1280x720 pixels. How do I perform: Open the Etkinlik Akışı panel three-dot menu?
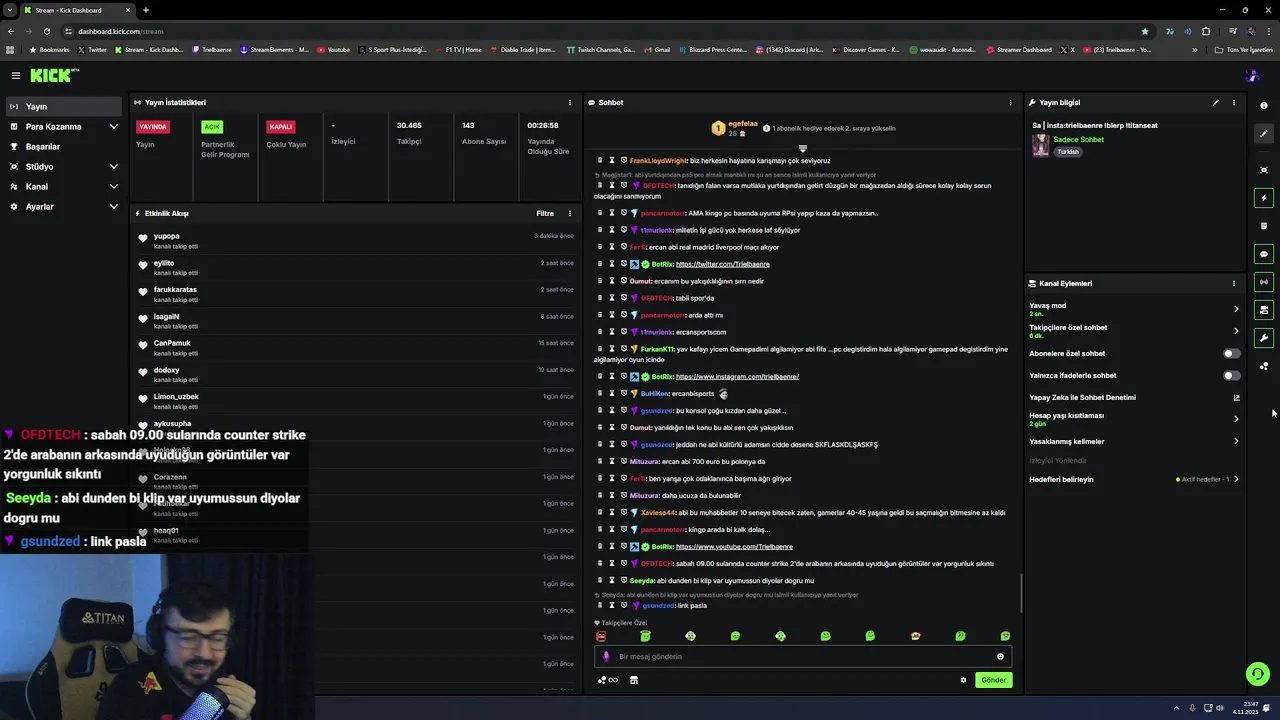click(570, 213)
